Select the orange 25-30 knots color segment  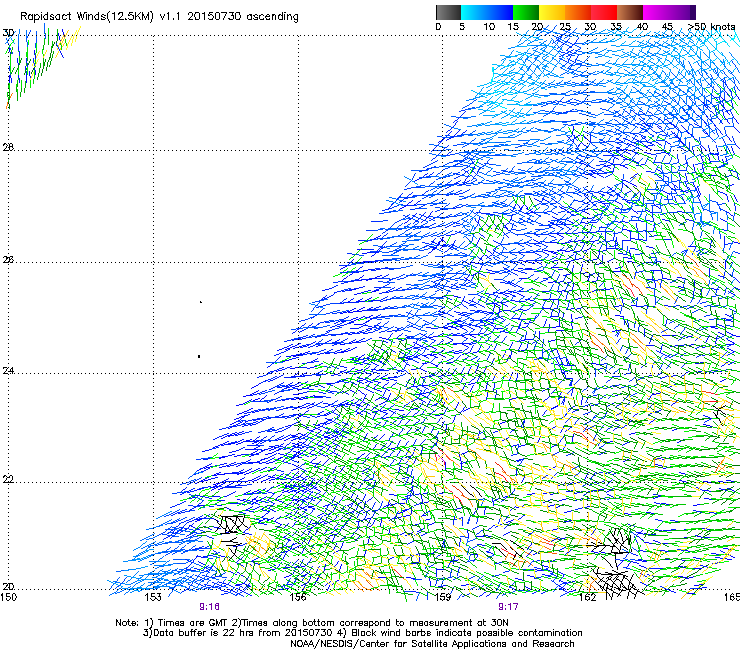[578, 12]
